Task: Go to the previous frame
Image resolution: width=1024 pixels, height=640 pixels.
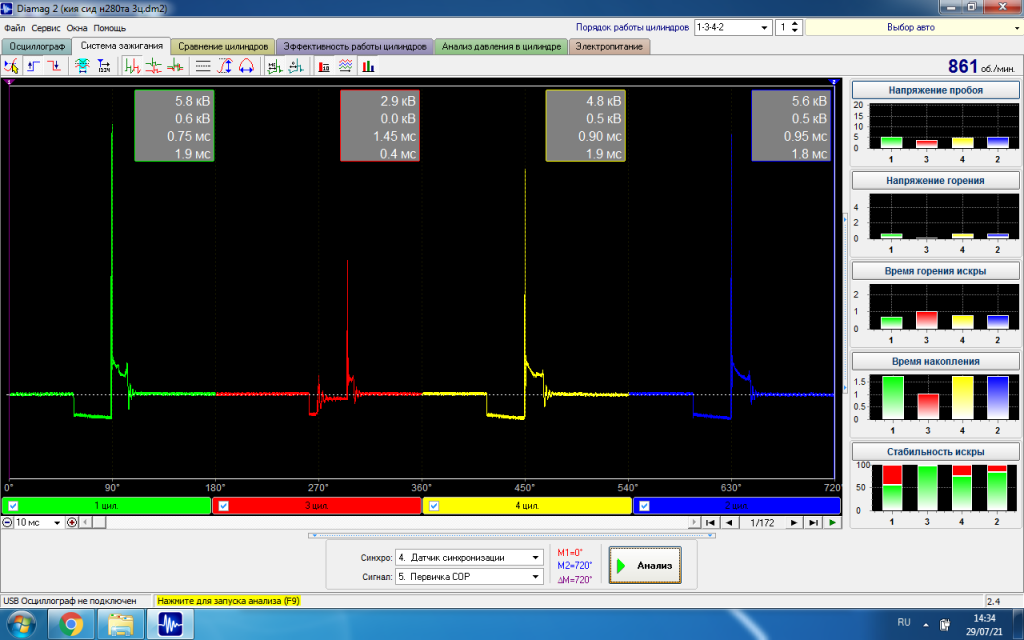Action: click(729, 522)
